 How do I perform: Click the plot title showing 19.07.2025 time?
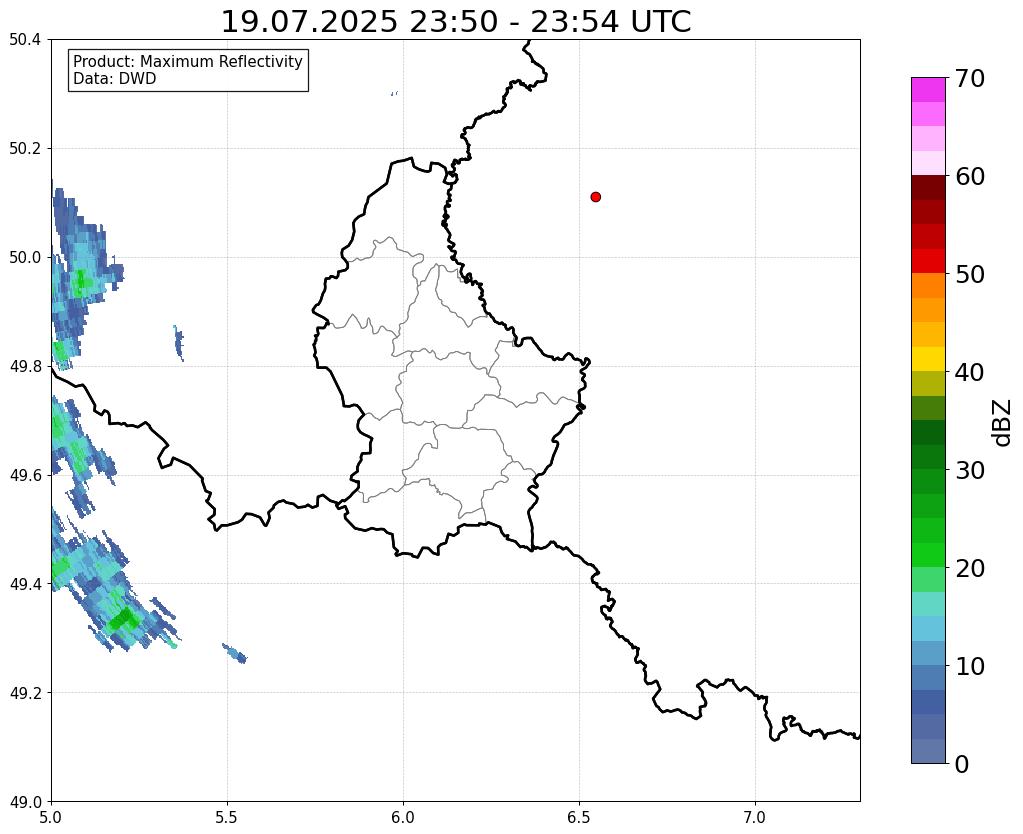point(456,22)
